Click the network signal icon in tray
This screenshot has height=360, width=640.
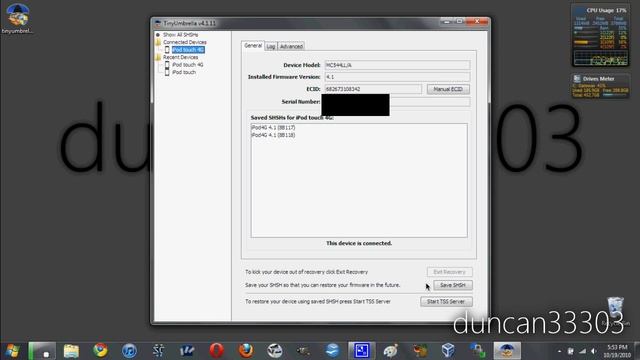click(582, 351)
